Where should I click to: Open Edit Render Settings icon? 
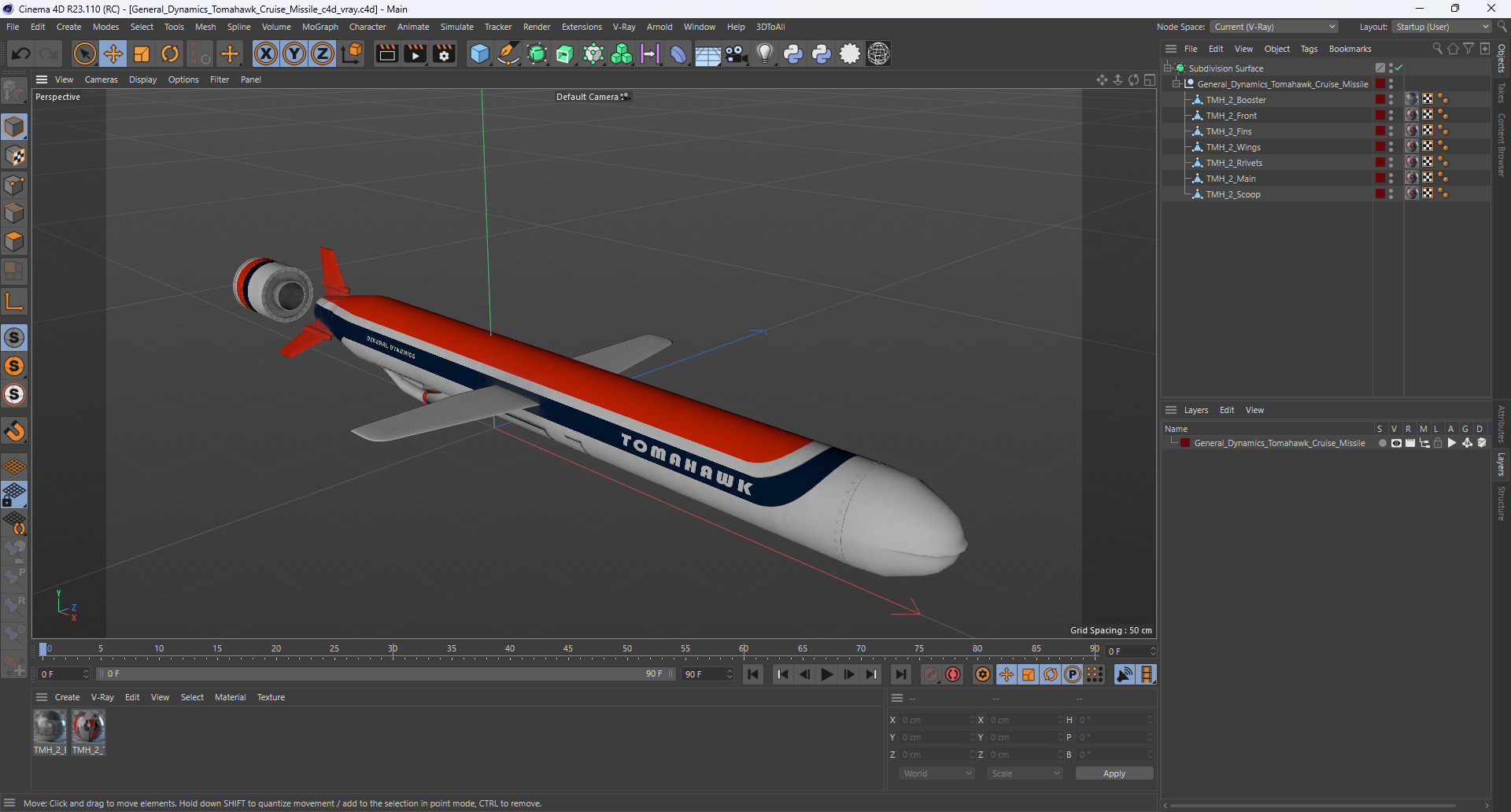(445, 54)
